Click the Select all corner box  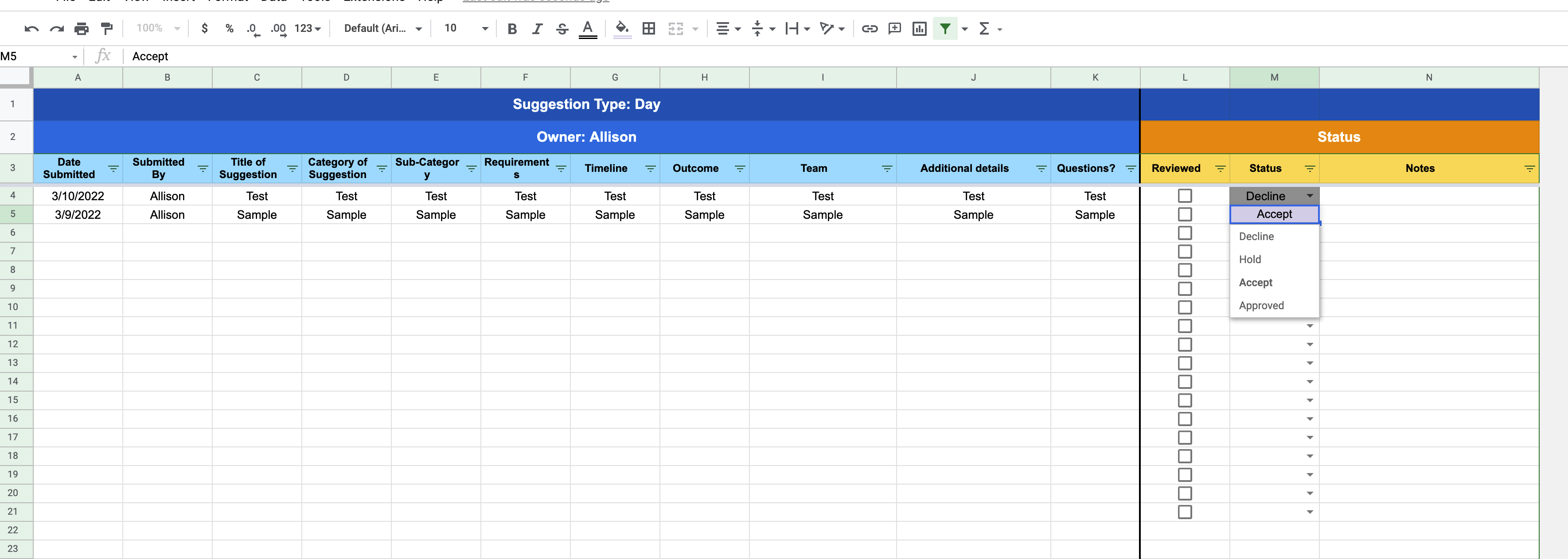(15, 77)
